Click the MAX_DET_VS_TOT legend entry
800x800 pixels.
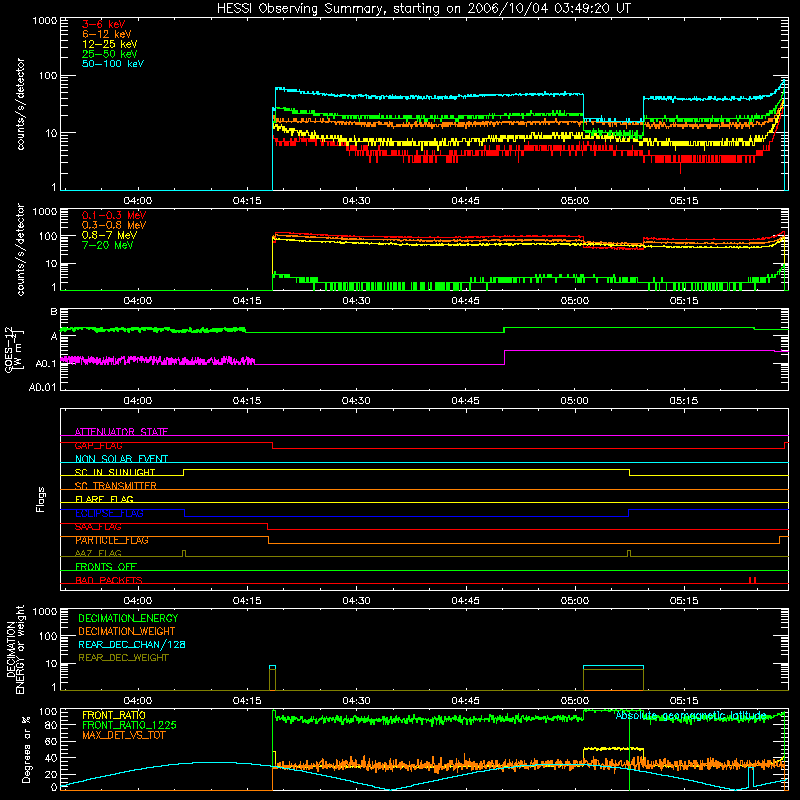click(x=123, y=735)
